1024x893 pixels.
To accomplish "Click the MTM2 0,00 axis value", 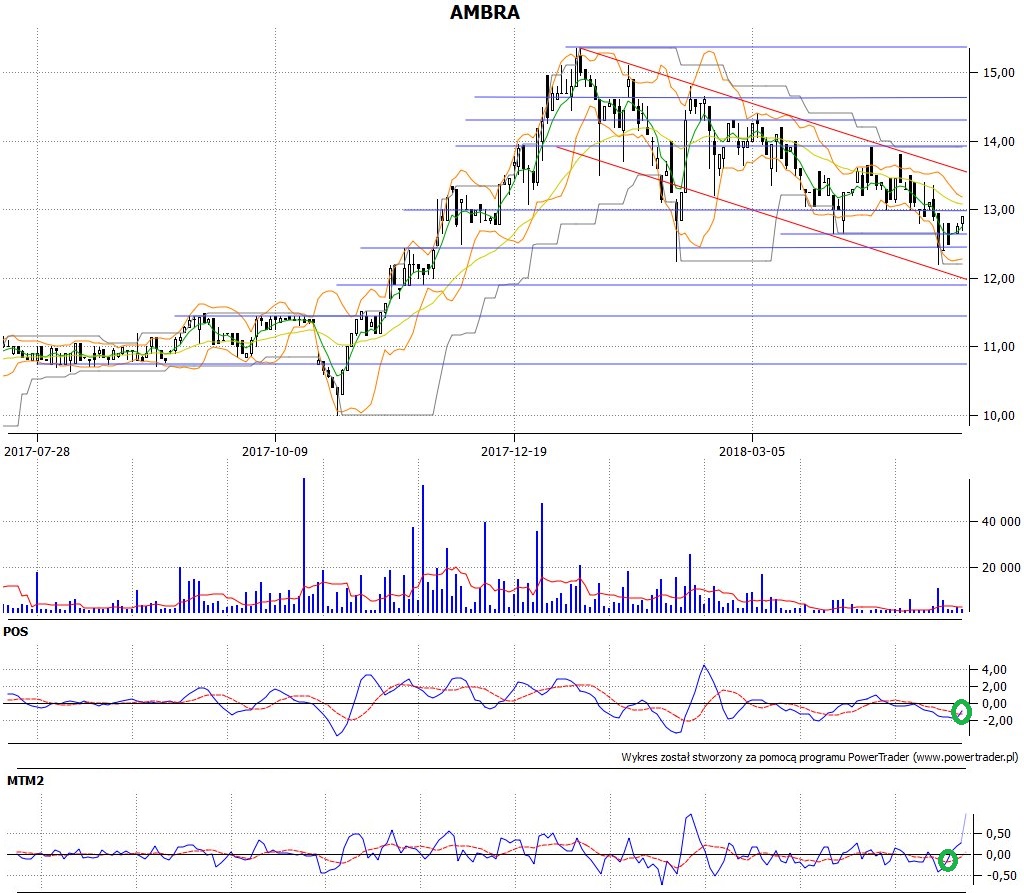I will click(x=999, y=854).
